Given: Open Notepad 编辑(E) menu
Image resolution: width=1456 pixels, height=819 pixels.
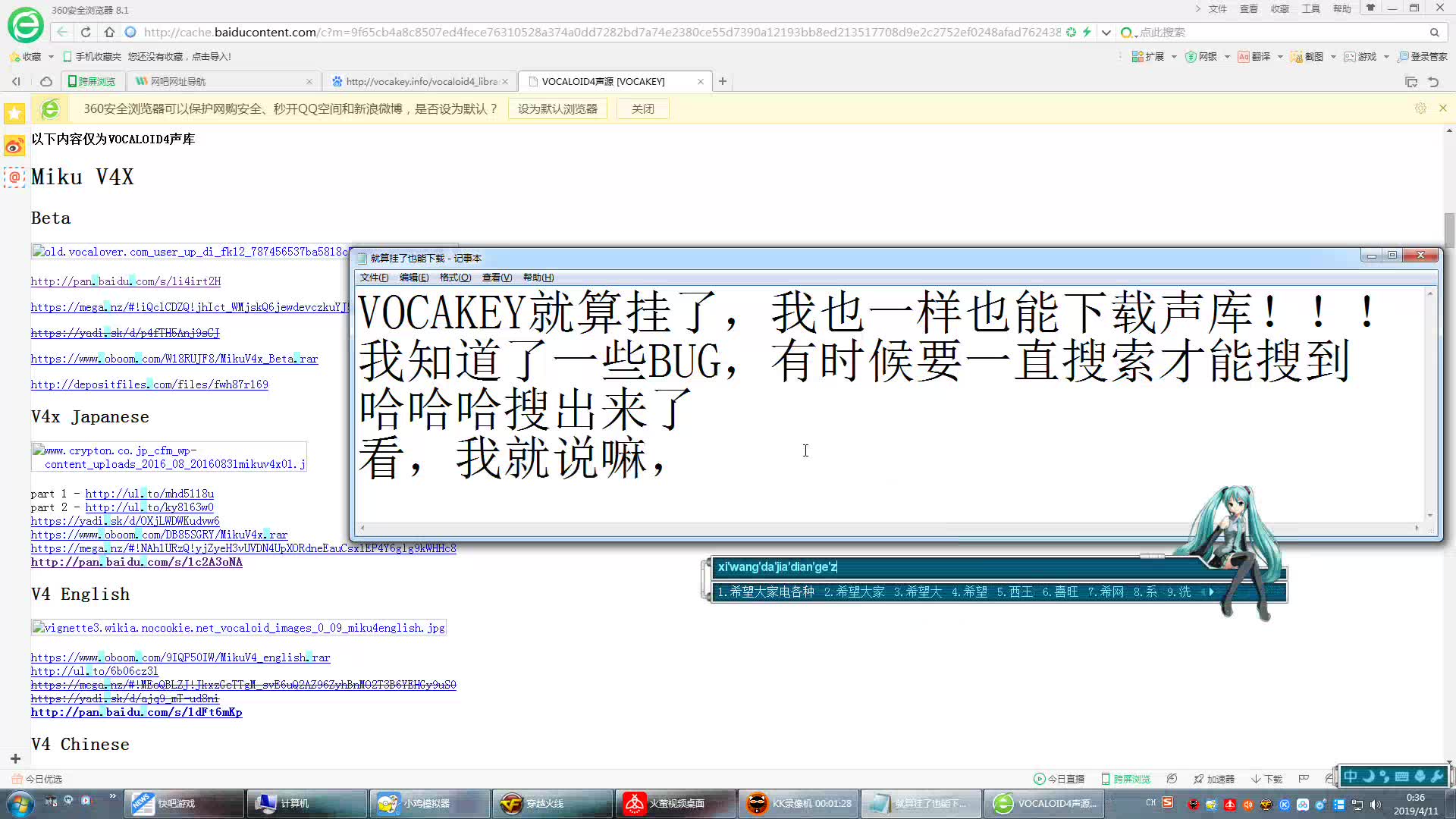Looking at the screenshot, I should (x=414, y=278).
